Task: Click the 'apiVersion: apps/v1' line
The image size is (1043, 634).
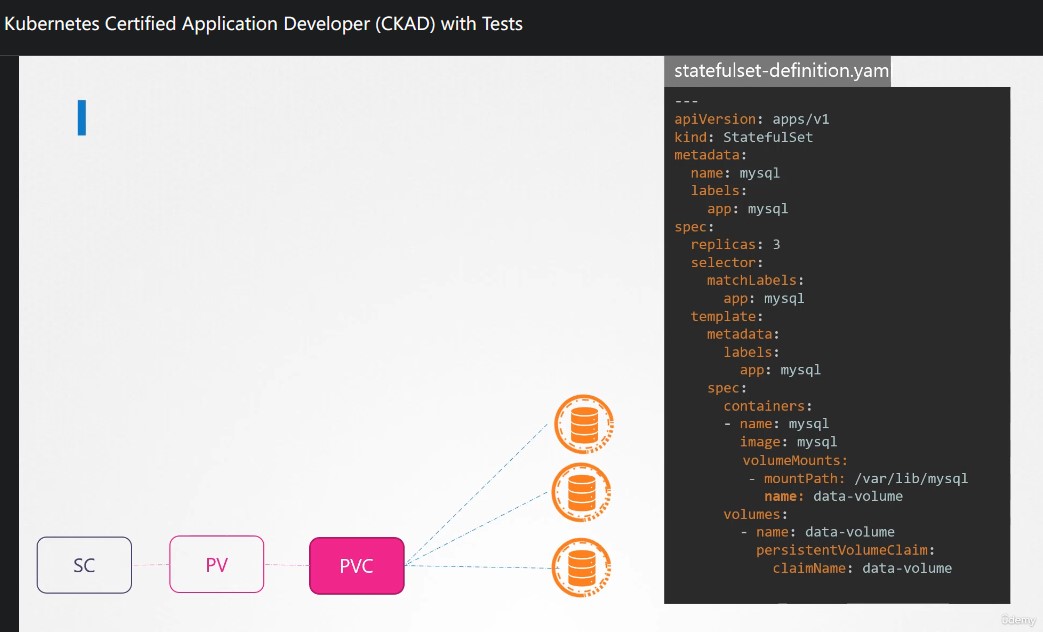Action: (x=752, y=119)
